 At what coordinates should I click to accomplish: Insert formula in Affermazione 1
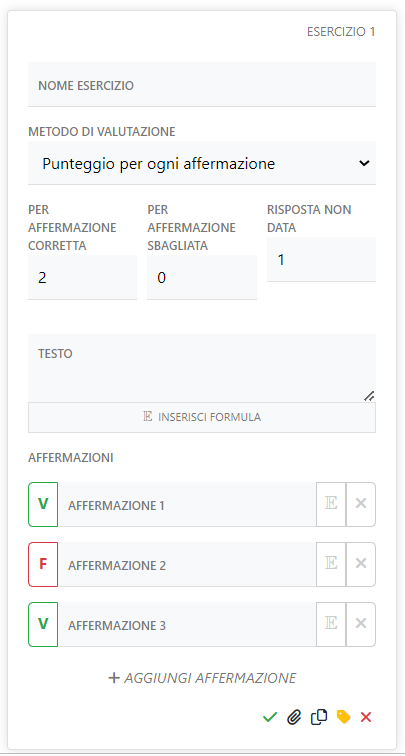click(x=331, y=504)
